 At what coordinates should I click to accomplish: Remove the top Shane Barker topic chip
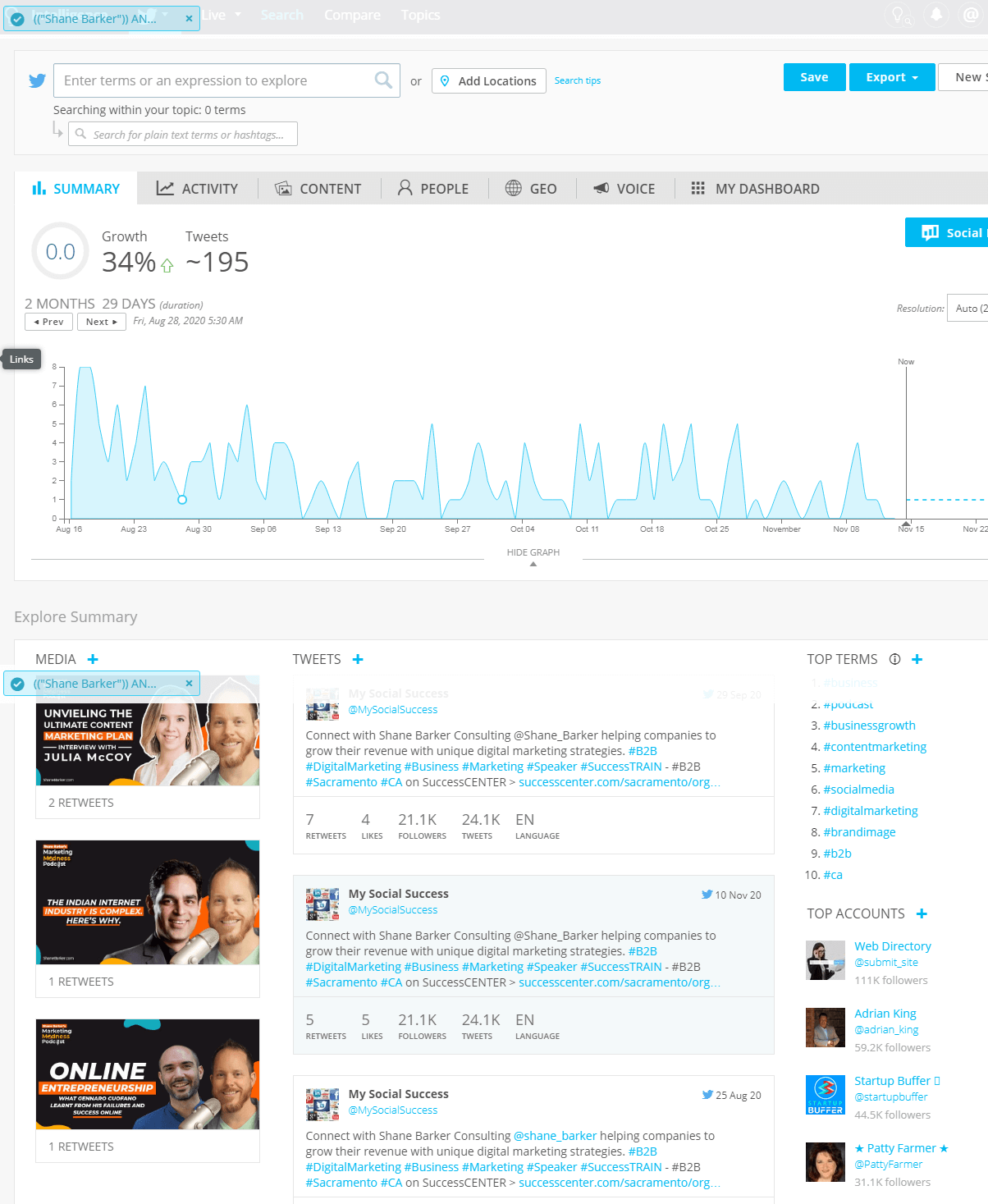point(189,18)
